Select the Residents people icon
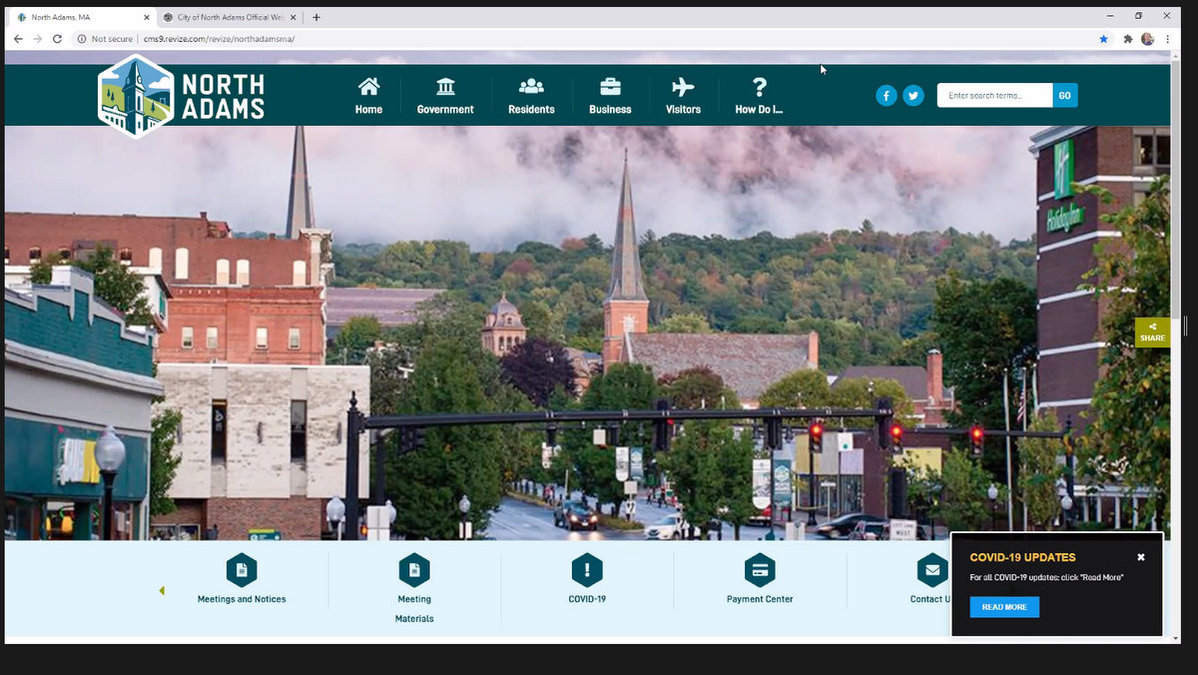 pyautogui.click(x=531, y=87)
